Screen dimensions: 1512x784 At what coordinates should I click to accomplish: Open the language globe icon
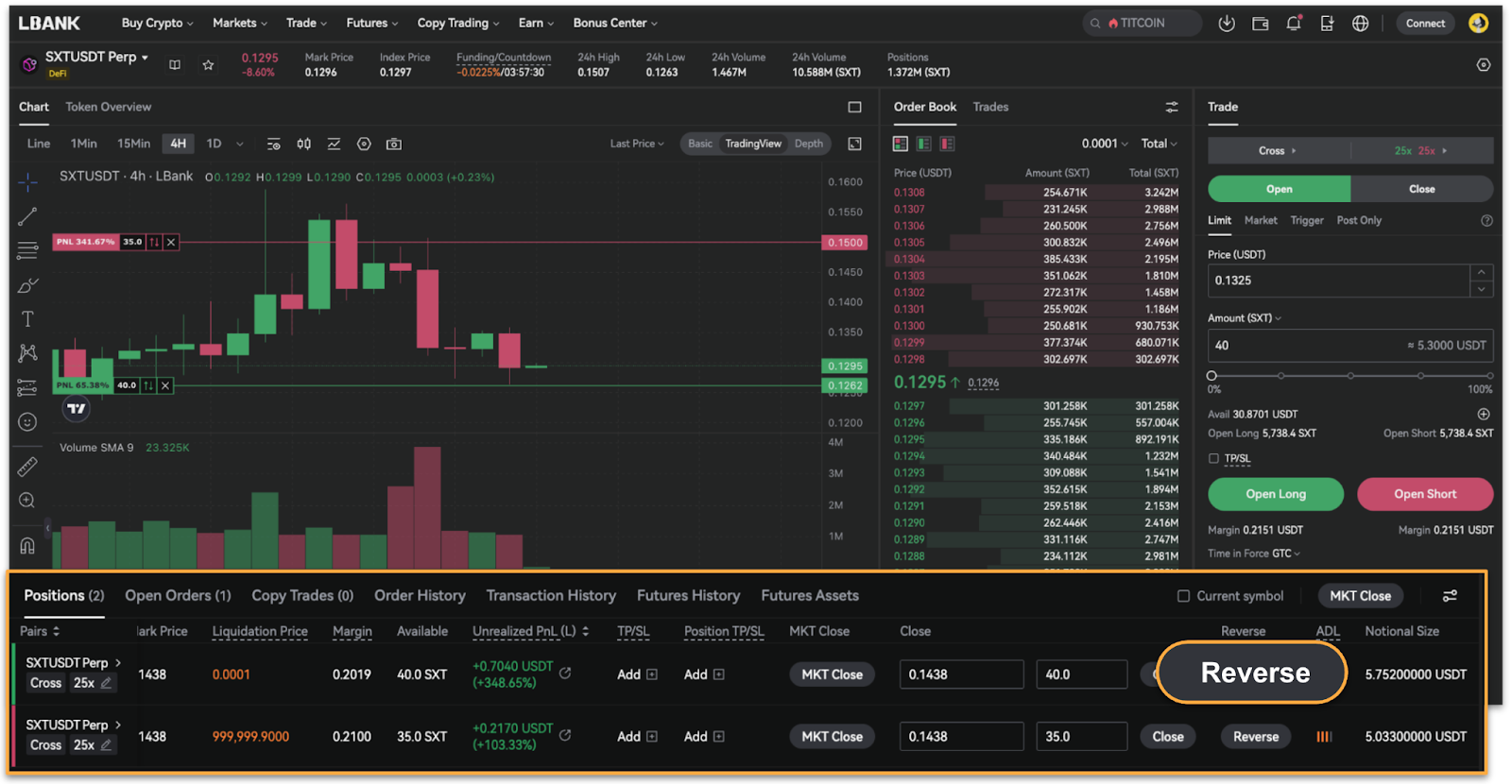[1361, 24]
